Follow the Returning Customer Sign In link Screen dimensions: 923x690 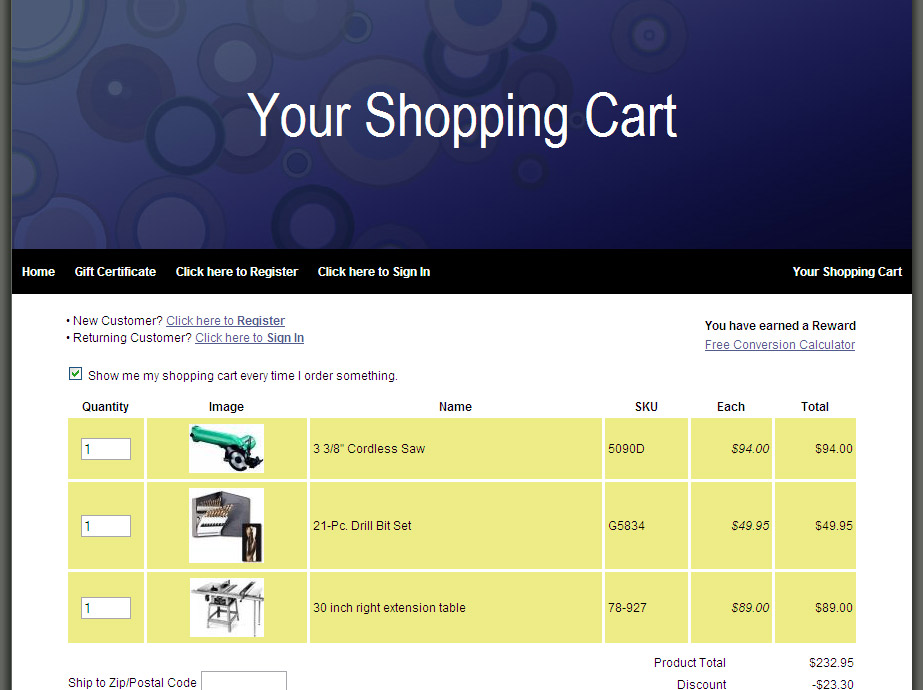(249, 338)
